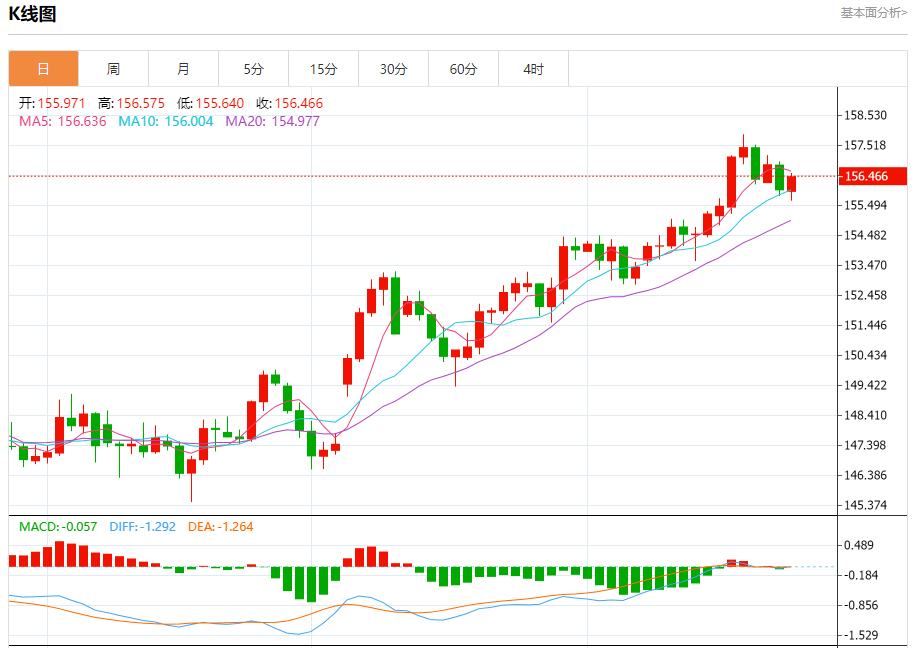
Task: Click the 收 closing price readout
Action: point(289,103)
